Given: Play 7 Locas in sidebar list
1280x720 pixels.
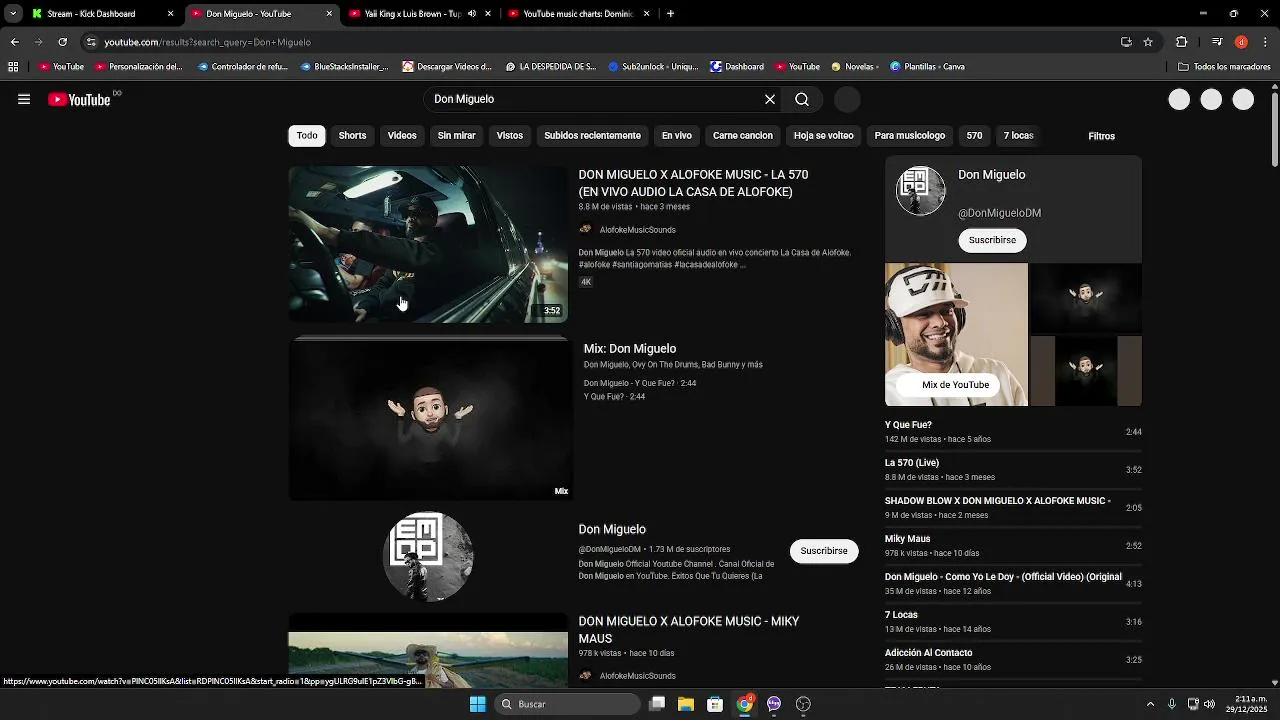Looking at the screenshot, I should [x=1013, y=622].
